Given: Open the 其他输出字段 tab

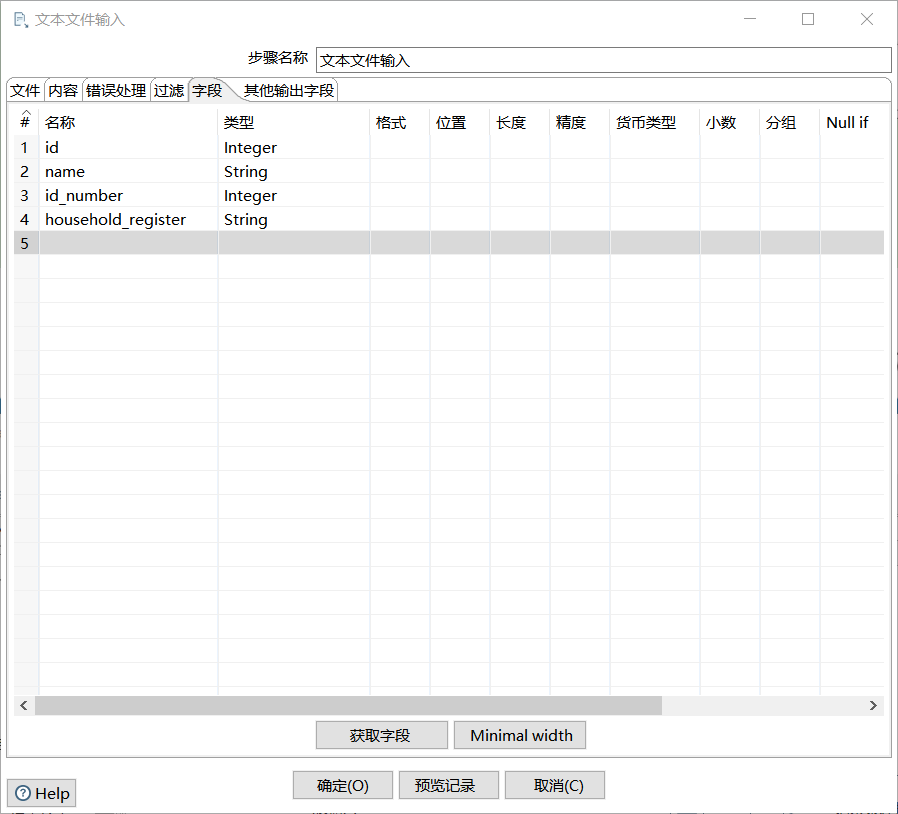Looking at the screenshot, I should 289,91.
